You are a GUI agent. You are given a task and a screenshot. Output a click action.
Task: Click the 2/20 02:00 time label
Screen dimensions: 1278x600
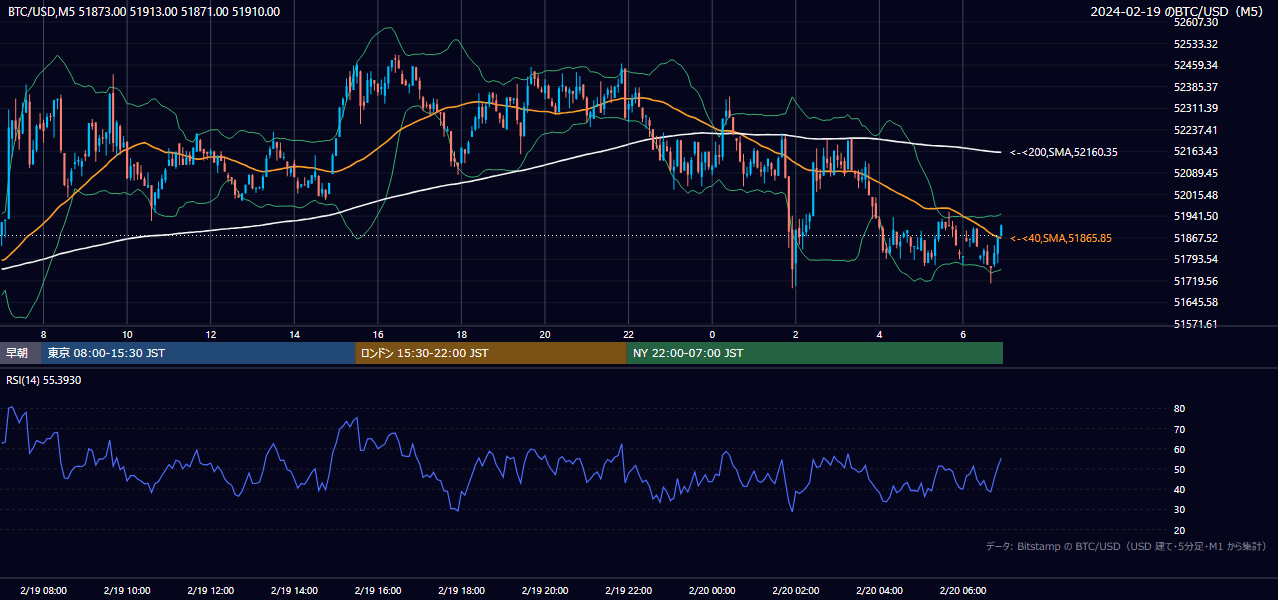tap(795, 591)
